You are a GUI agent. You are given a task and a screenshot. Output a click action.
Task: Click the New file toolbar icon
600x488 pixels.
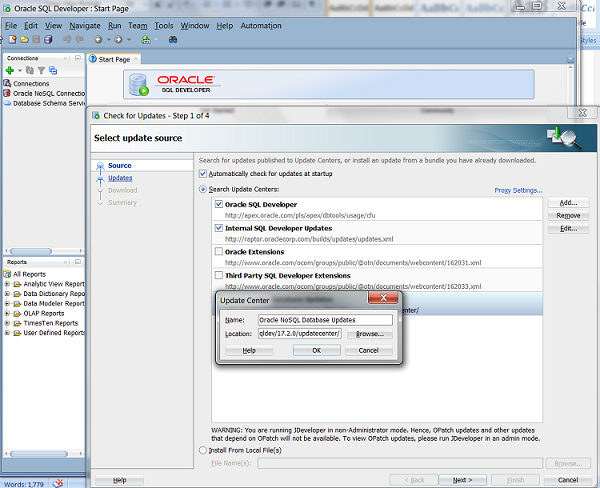(12, 39)
